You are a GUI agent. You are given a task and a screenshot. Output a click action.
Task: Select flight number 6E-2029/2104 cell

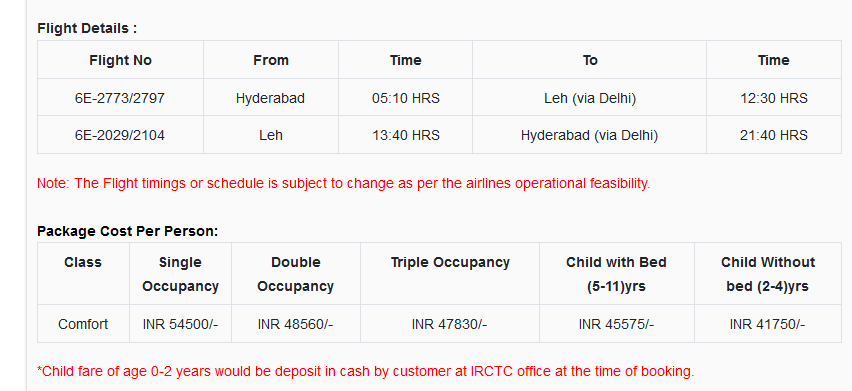[x=120, y=135]
